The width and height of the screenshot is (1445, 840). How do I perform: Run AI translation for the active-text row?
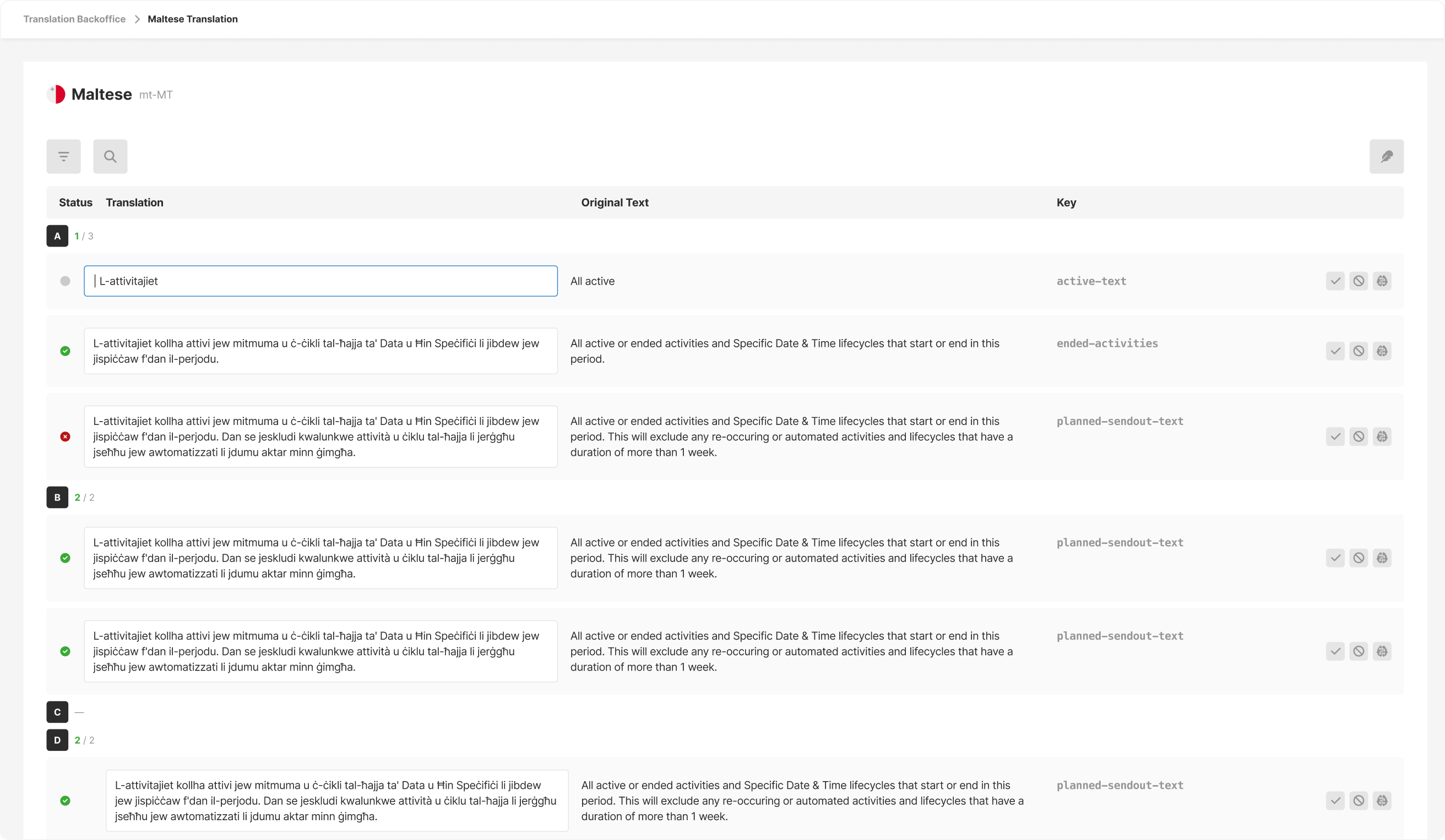click(1382, 281)
